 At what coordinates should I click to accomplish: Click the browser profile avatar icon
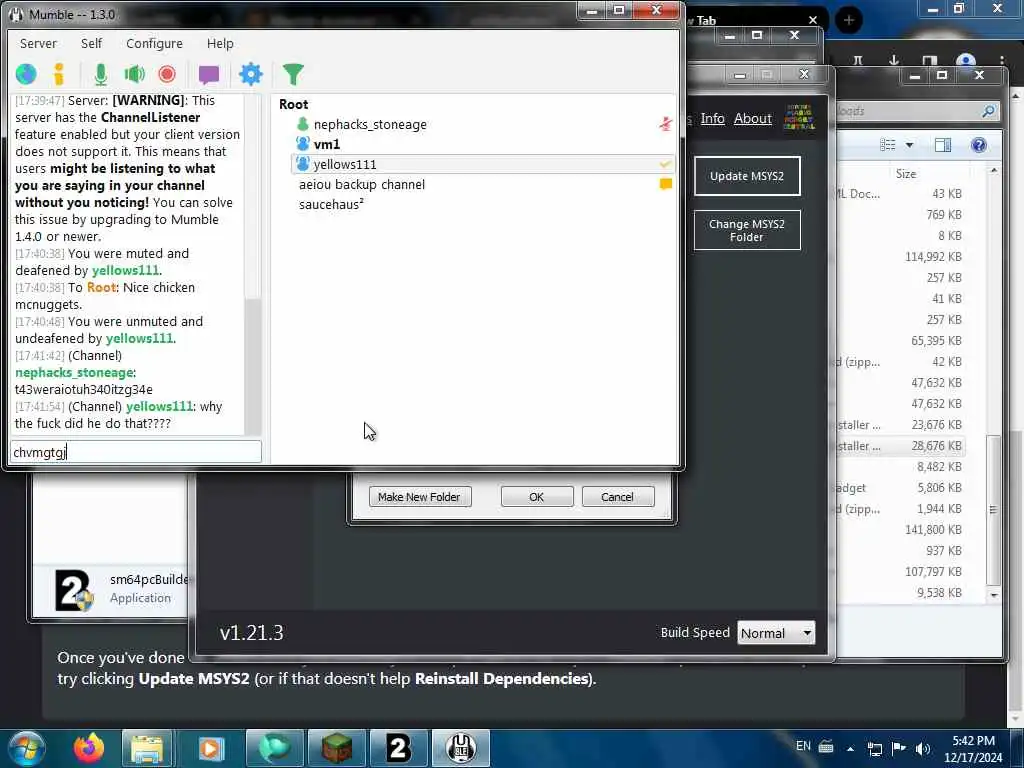[965, 61]
